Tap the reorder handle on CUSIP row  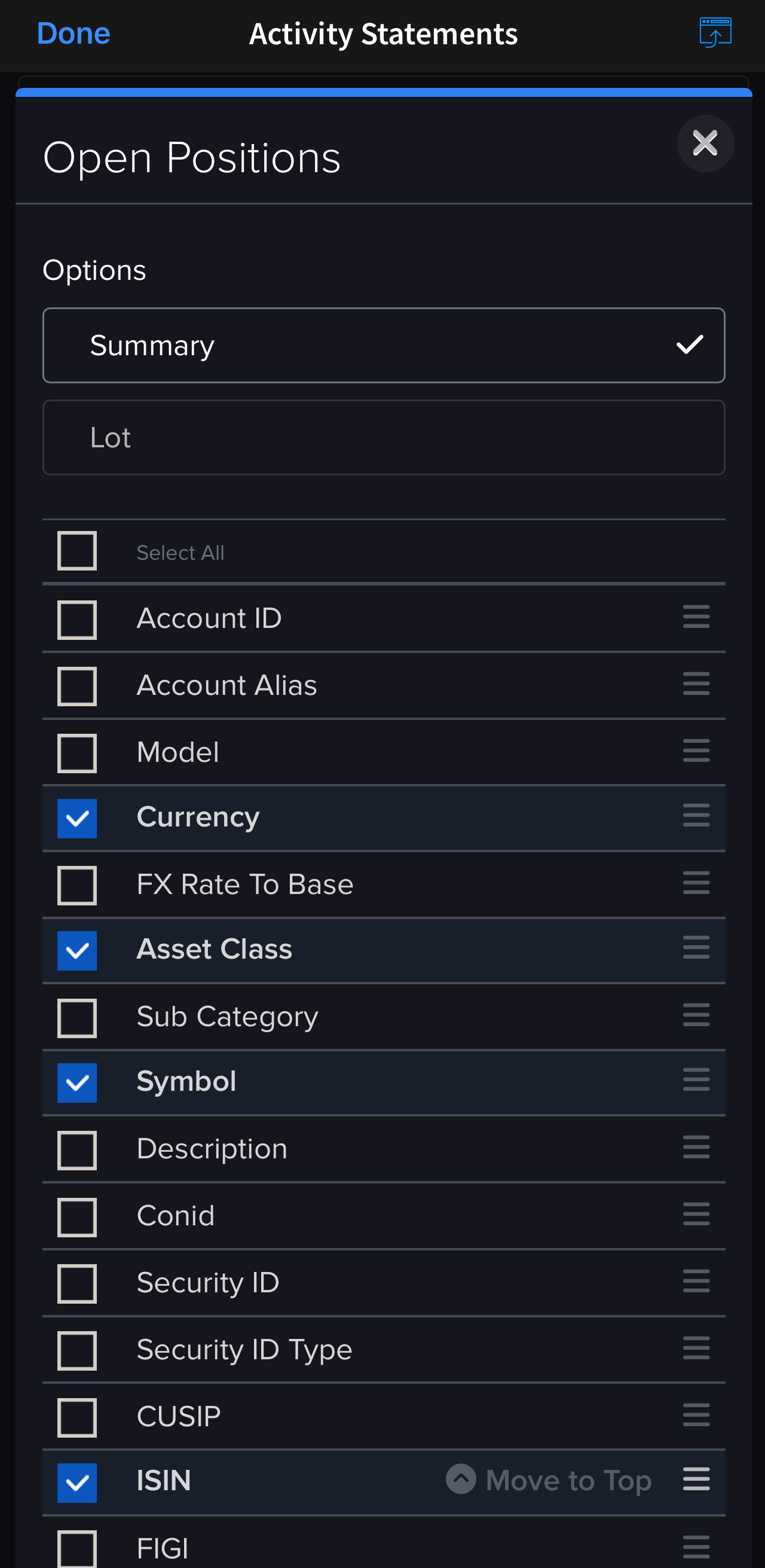(x=696, y=1415)
